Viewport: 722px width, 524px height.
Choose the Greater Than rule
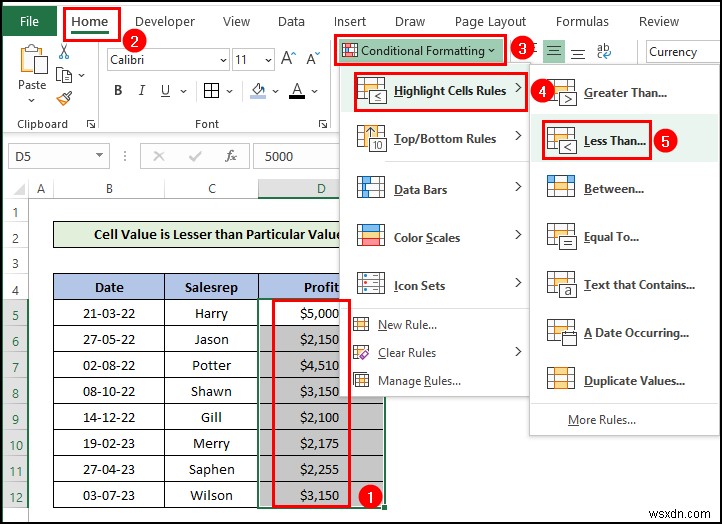[x=623, y=93]
